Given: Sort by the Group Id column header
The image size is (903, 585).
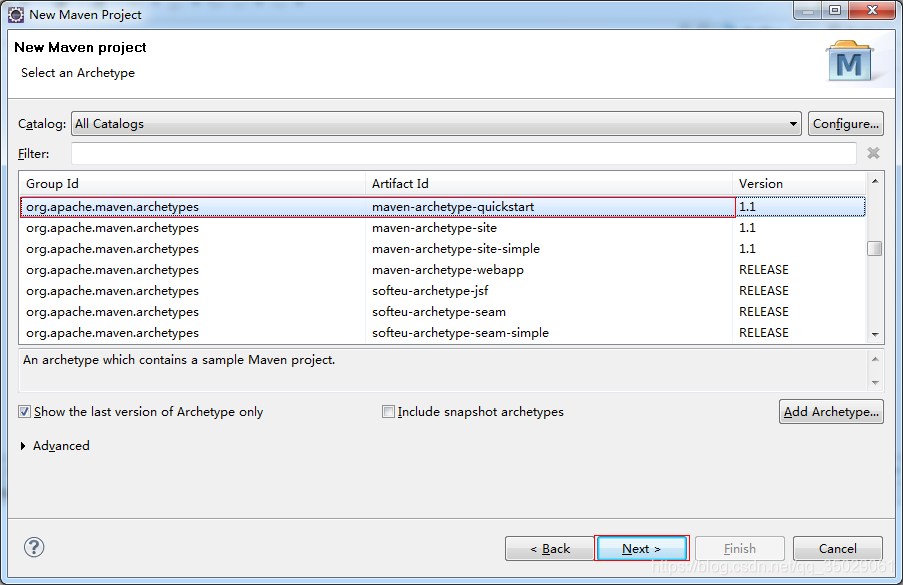Looking at the screenshot, I should click(x=192, y=184).
